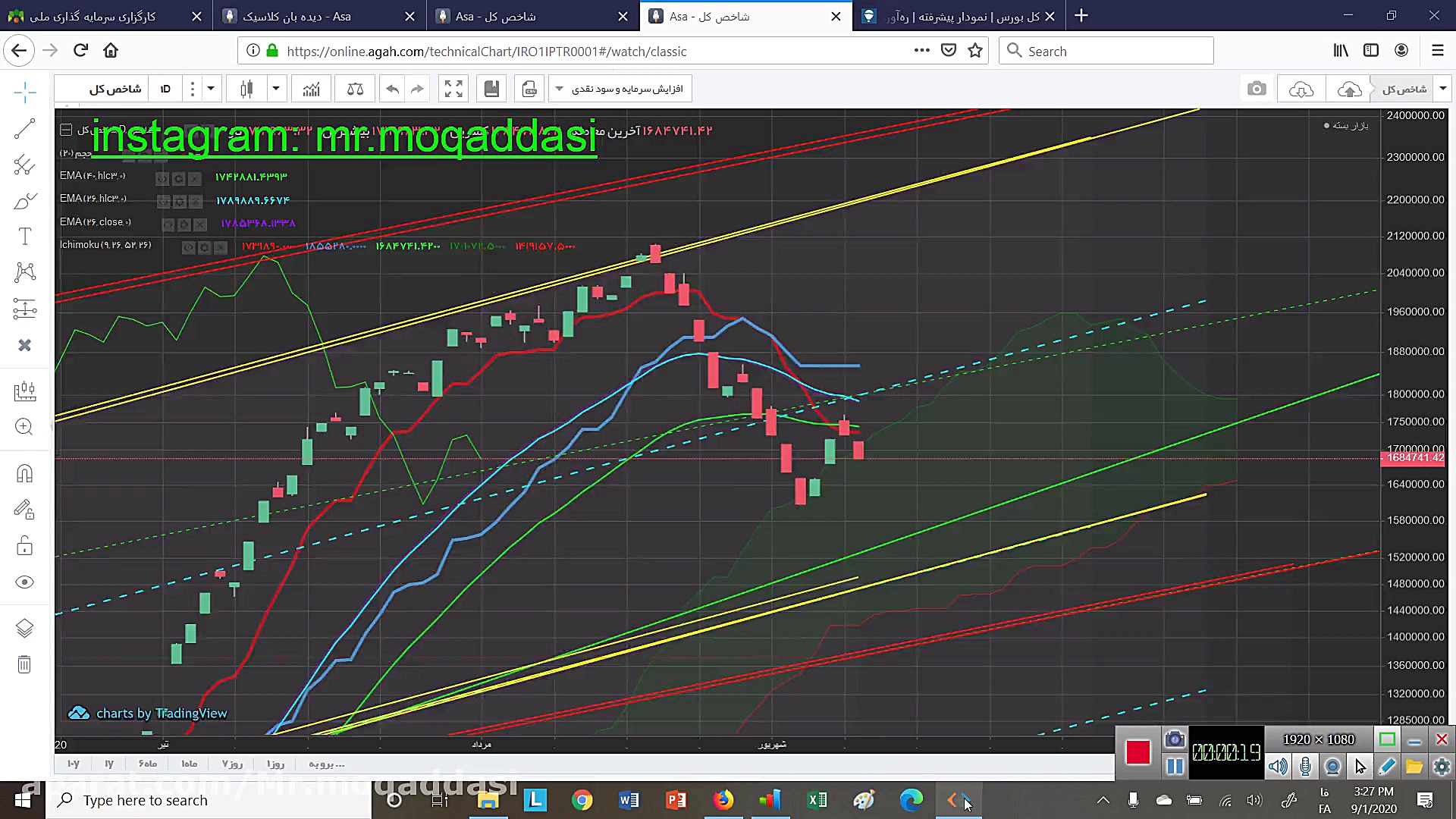Open the indicators chart icon
Viewport: 1456px width, 819px height.
click(x=311, y=89)
